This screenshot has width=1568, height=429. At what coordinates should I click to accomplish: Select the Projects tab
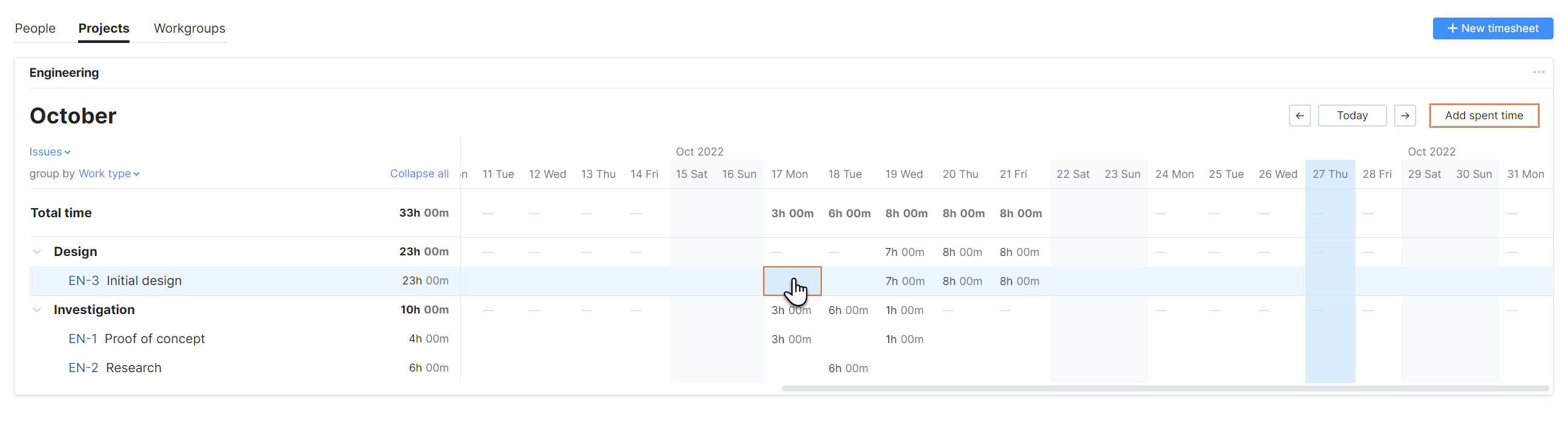click(x=103, y=28)
